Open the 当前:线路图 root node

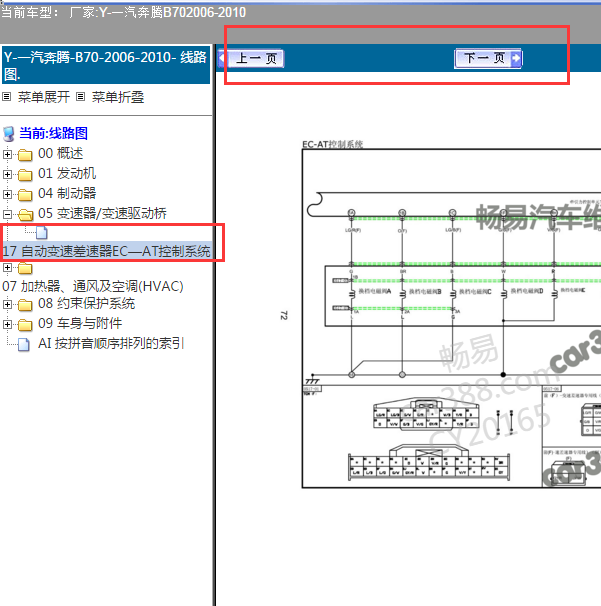click(53, 133)
